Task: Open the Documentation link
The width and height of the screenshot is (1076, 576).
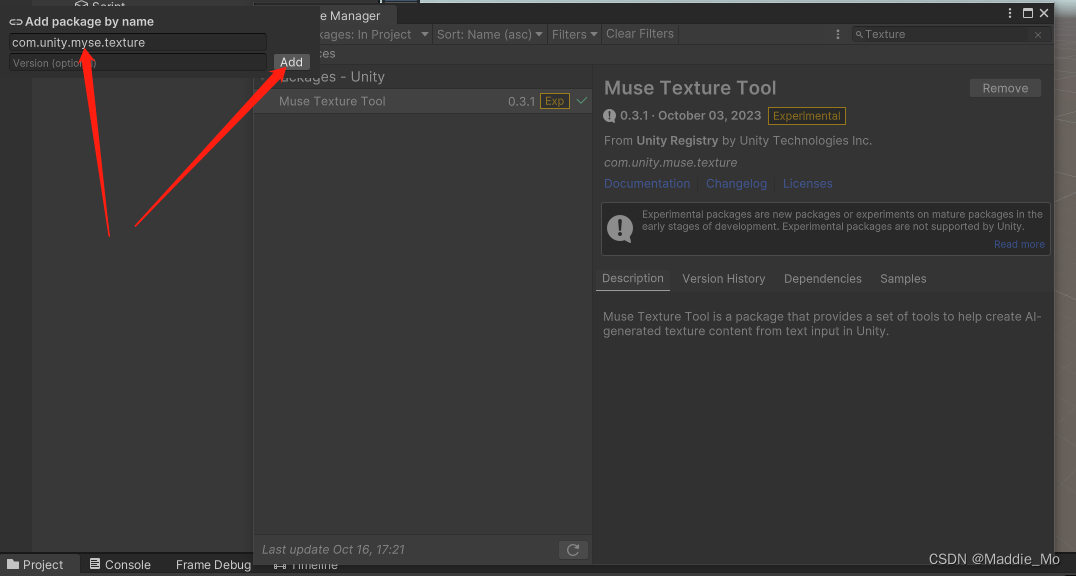Action: click(x=647, y=183)
